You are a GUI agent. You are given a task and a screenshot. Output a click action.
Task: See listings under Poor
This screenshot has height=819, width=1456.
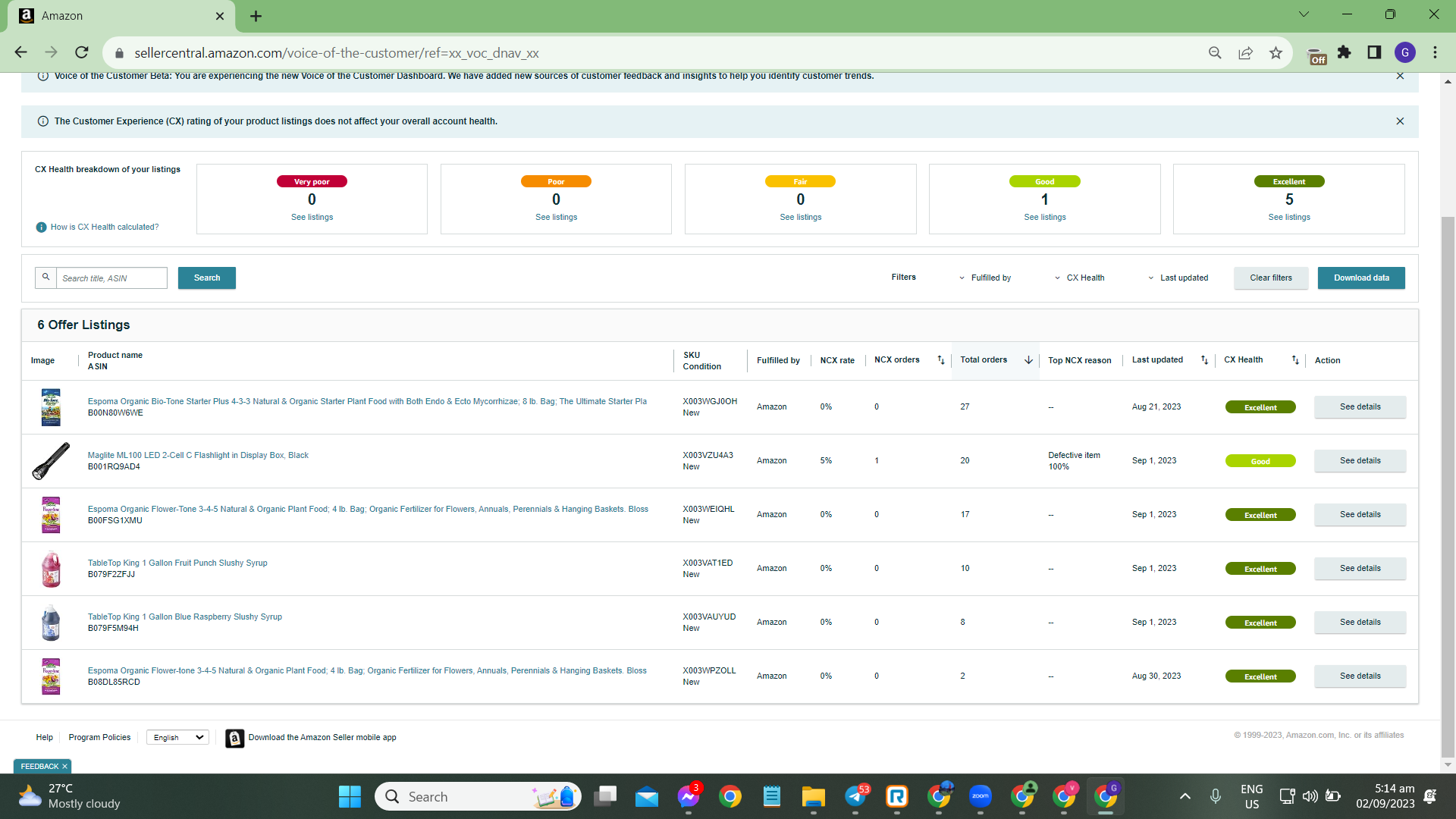click(x=556, y=218)
